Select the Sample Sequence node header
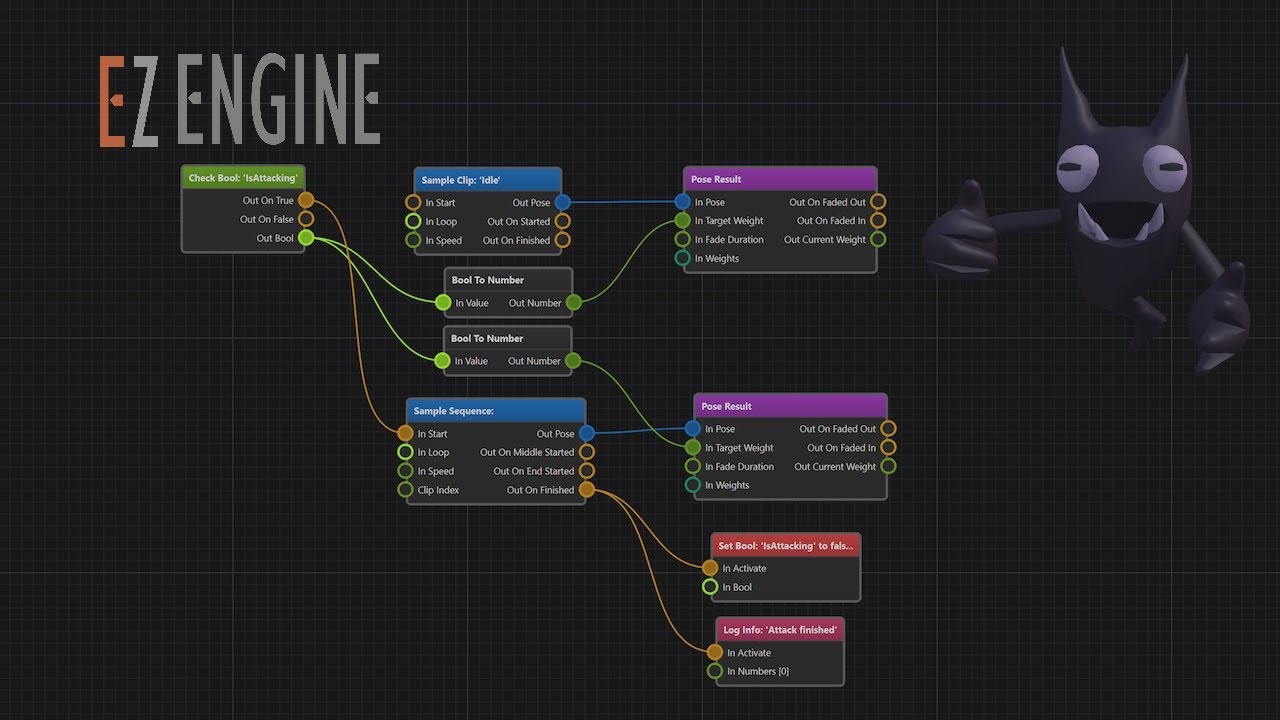This screenshot has height=720, width=1280. coord(495,411)
